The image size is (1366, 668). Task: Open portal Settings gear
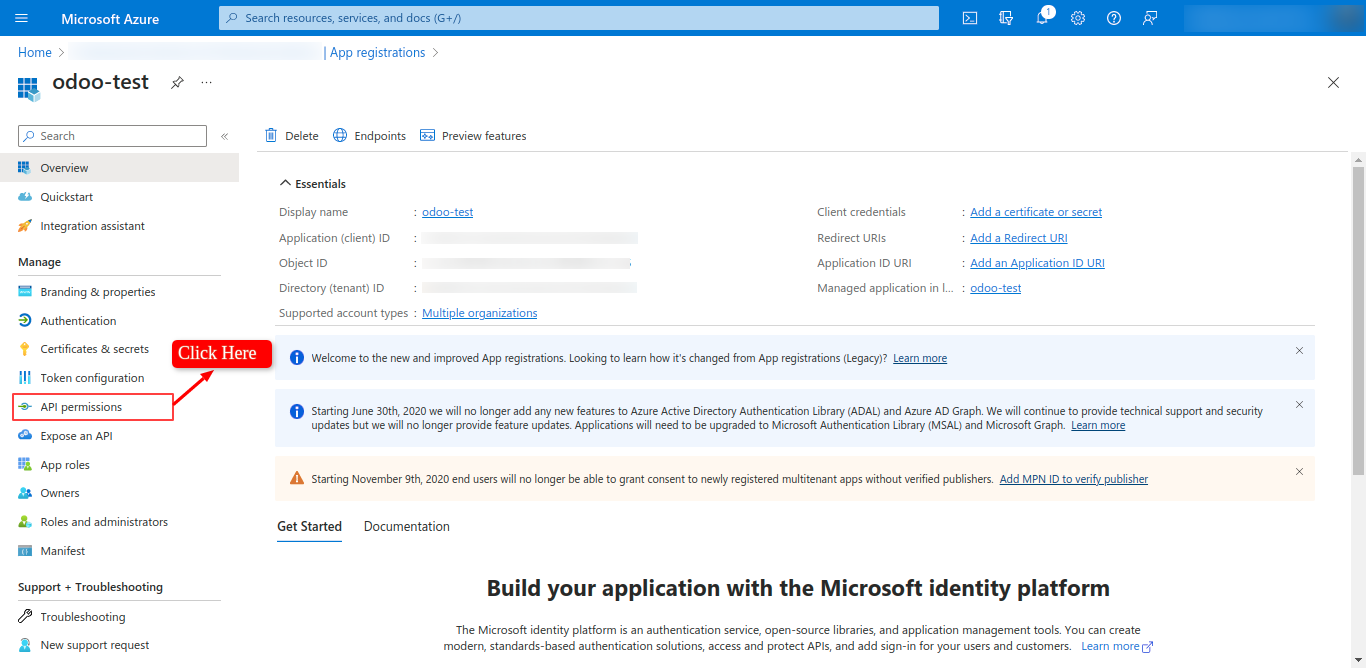point(1078,18)
